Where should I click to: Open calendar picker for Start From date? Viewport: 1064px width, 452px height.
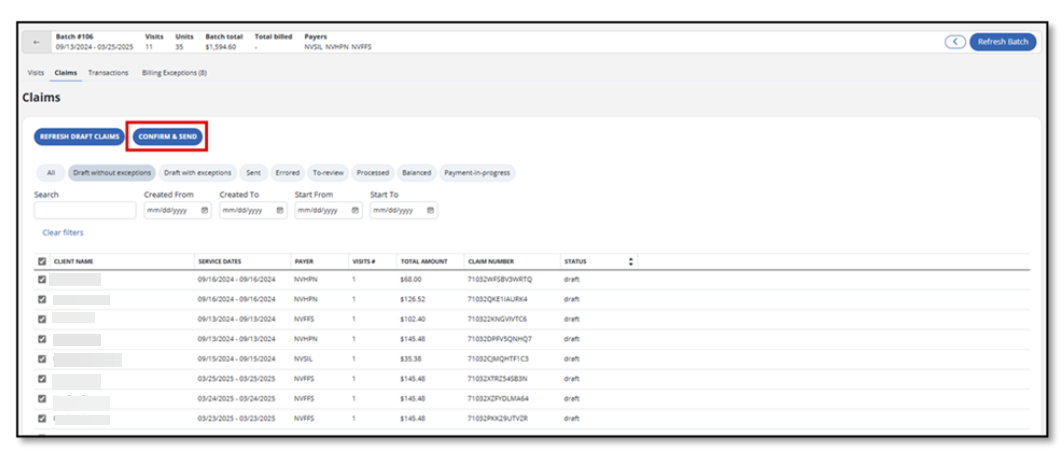356,211
